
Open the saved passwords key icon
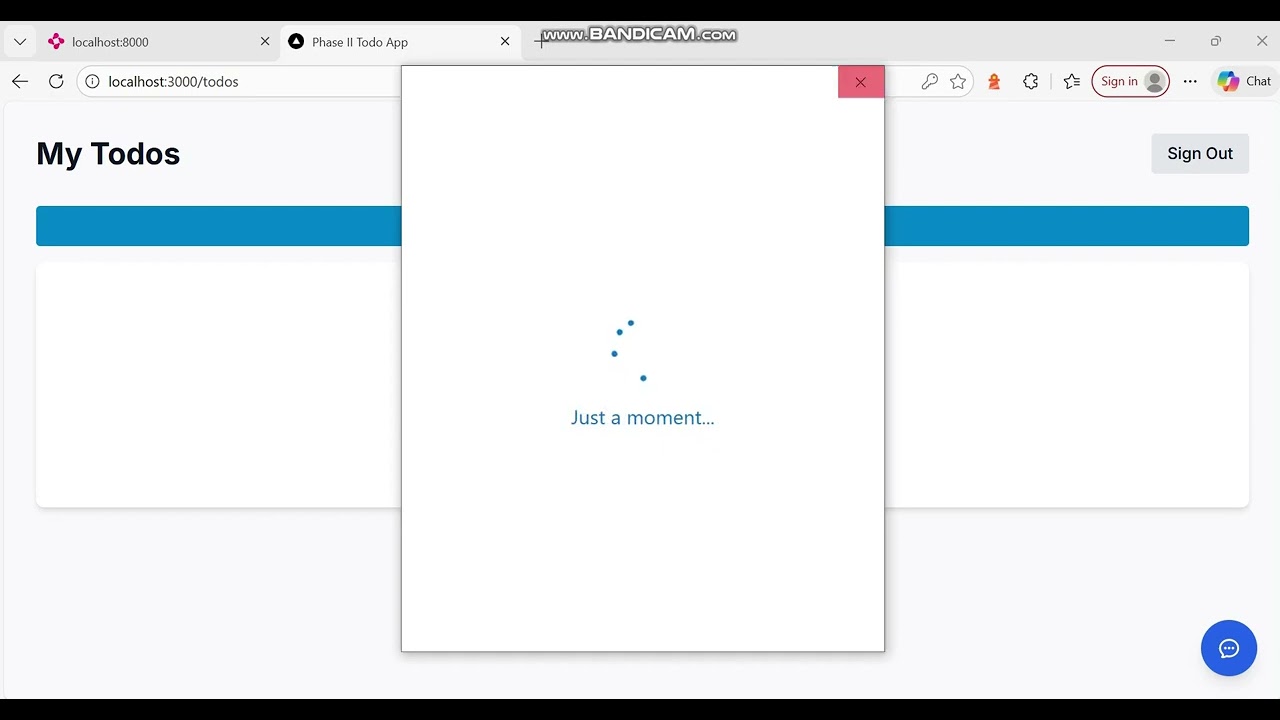(x=930, y=82)
